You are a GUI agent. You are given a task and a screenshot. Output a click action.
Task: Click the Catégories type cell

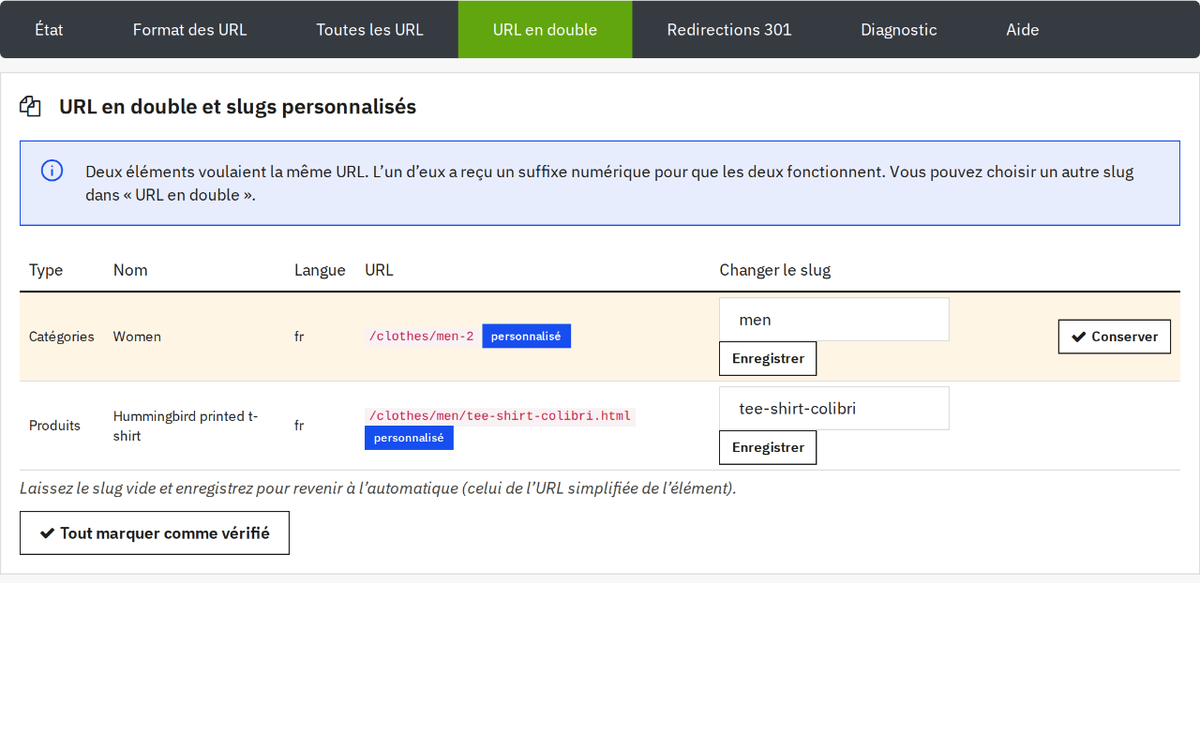(62, 337)
